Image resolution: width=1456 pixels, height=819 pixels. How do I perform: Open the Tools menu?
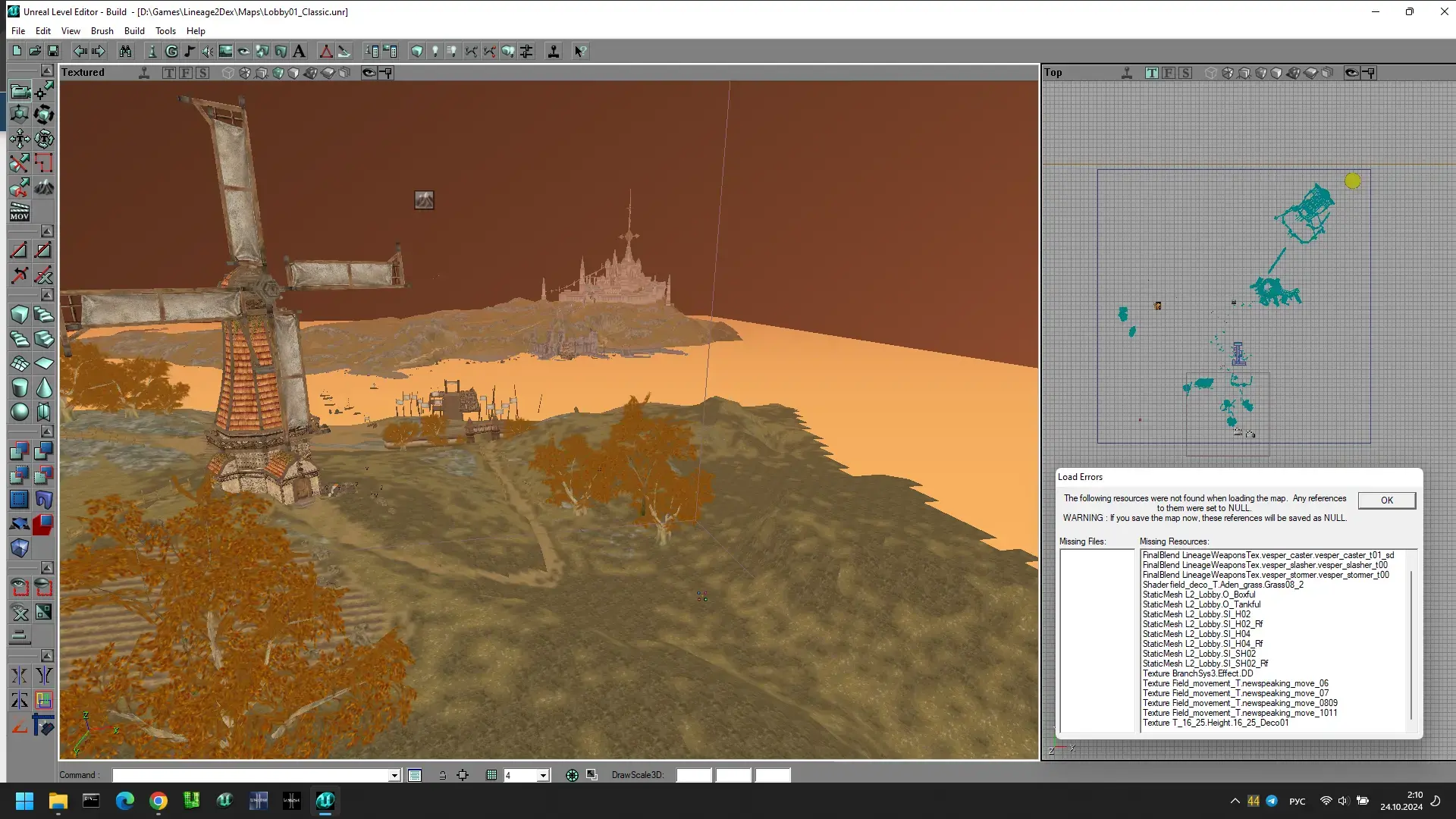point(165,31)
